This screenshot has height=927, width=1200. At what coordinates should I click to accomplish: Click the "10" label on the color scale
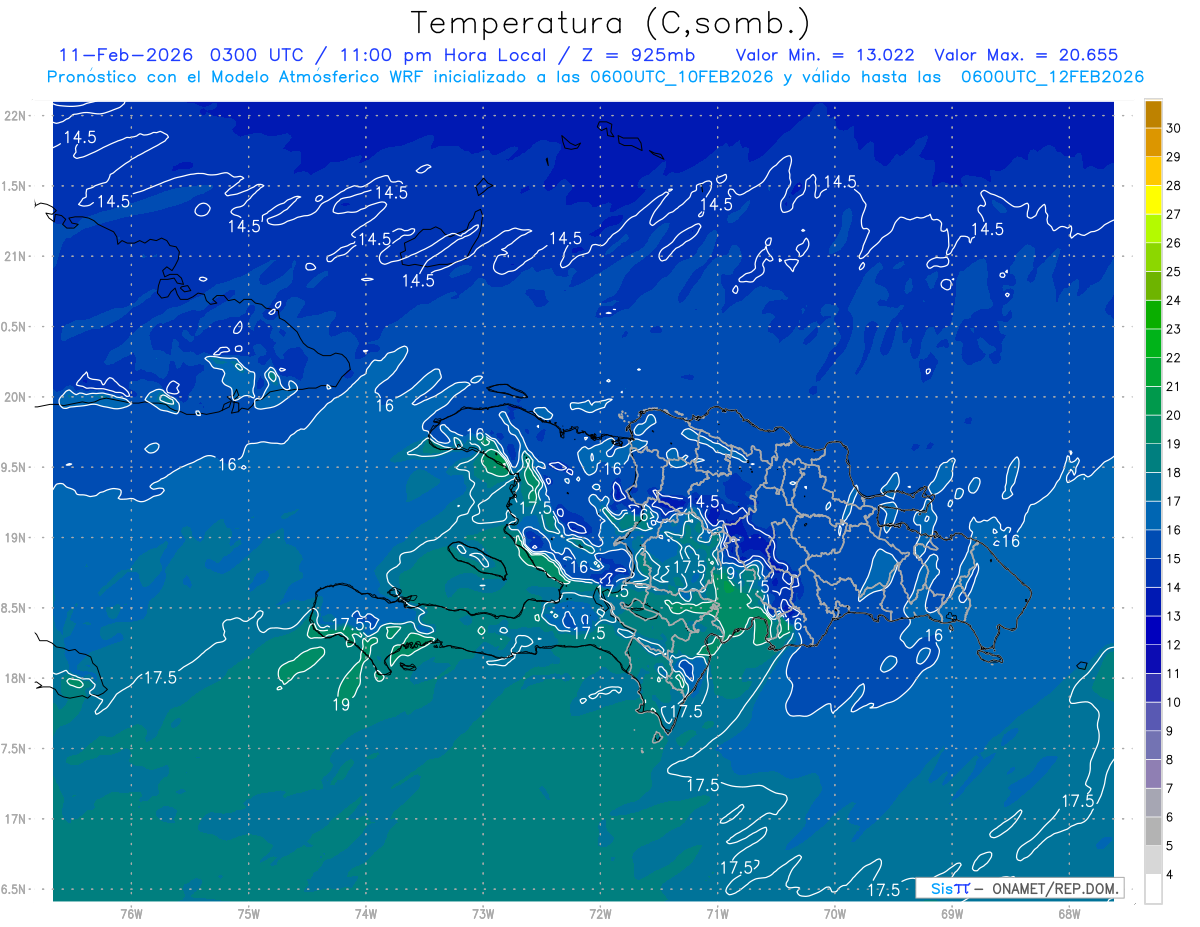tap(1174, 702)
